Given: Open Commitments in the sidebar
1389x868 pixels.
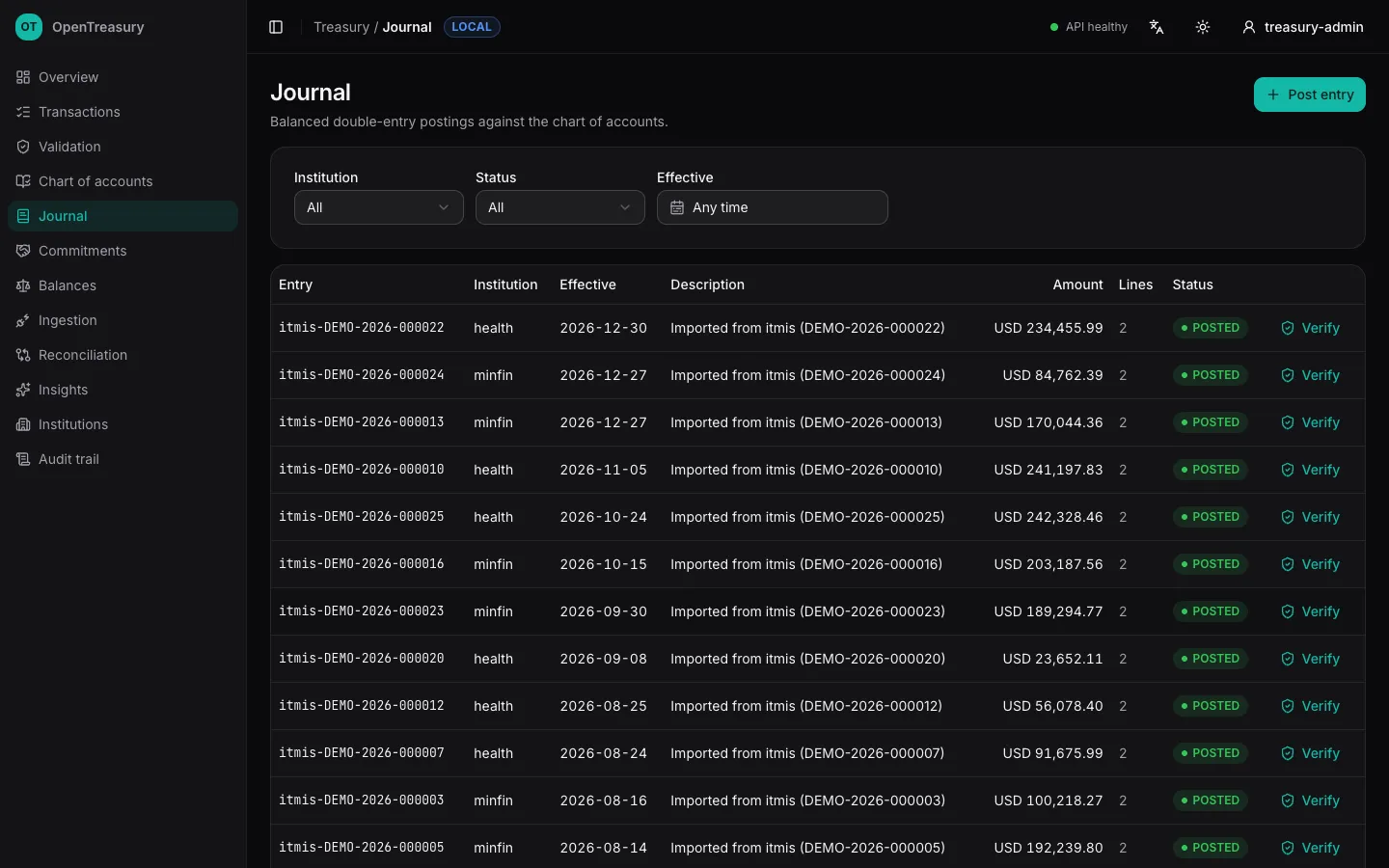Looking at the screenshot, I should click(123, 251).
